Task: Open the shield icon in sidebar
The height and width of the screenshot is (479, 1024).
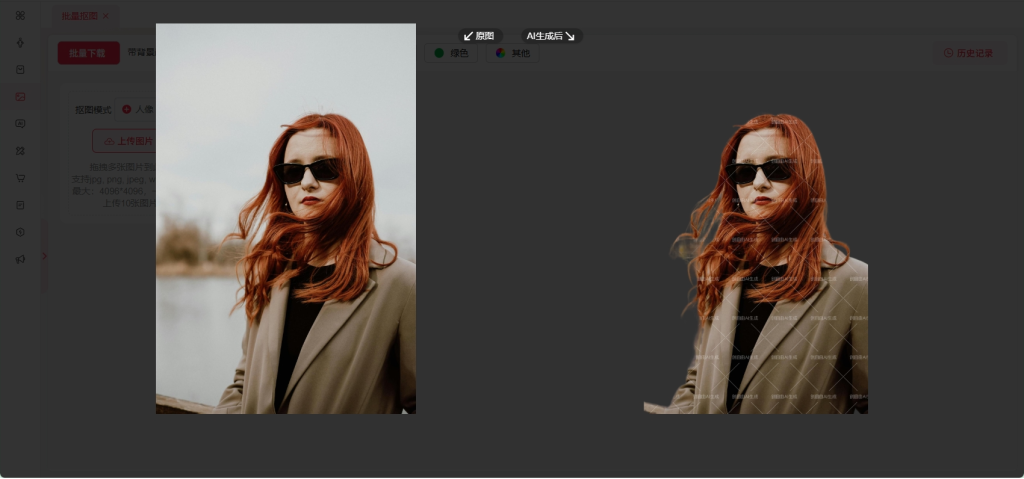Action: coord(20,232)
